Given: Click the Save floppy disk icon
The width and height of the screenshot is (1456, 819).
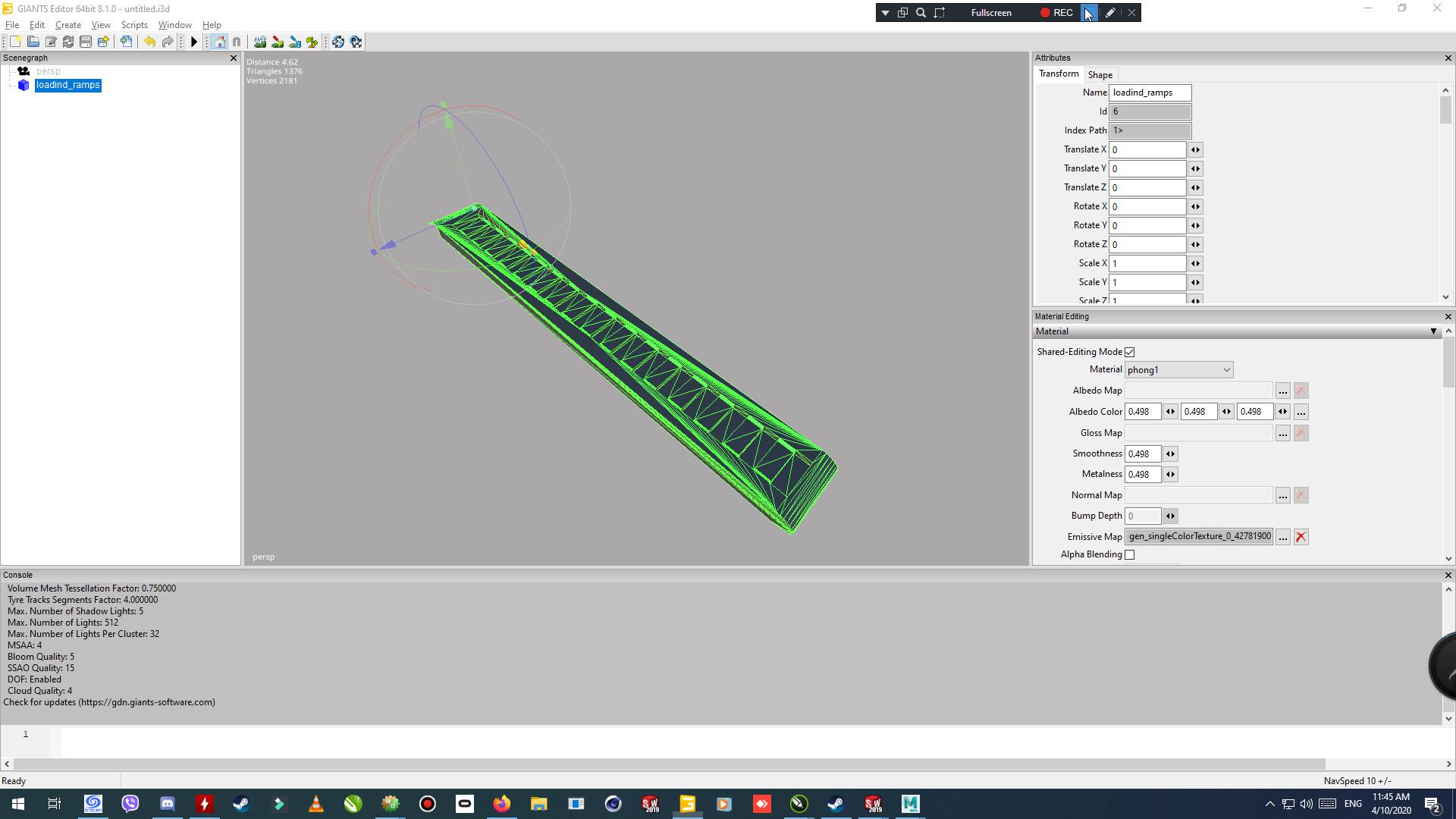Looking at the screenshot, I should (86, 42).
